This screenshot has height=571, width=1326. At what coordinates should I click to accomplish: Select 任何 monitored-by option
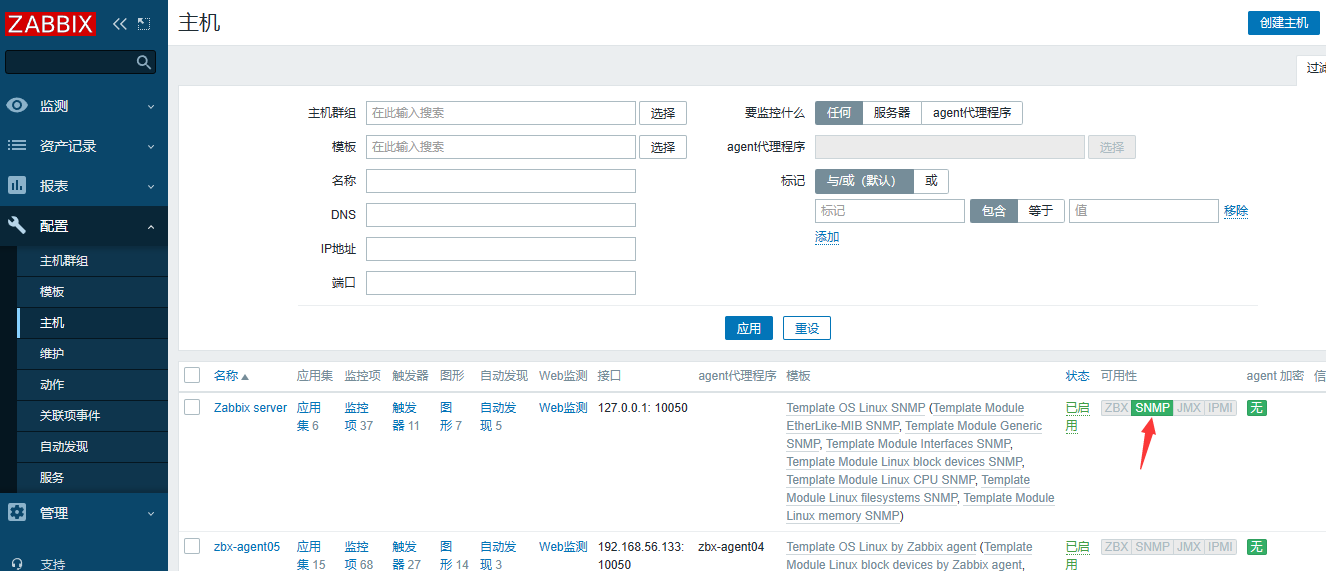(839, 113)
